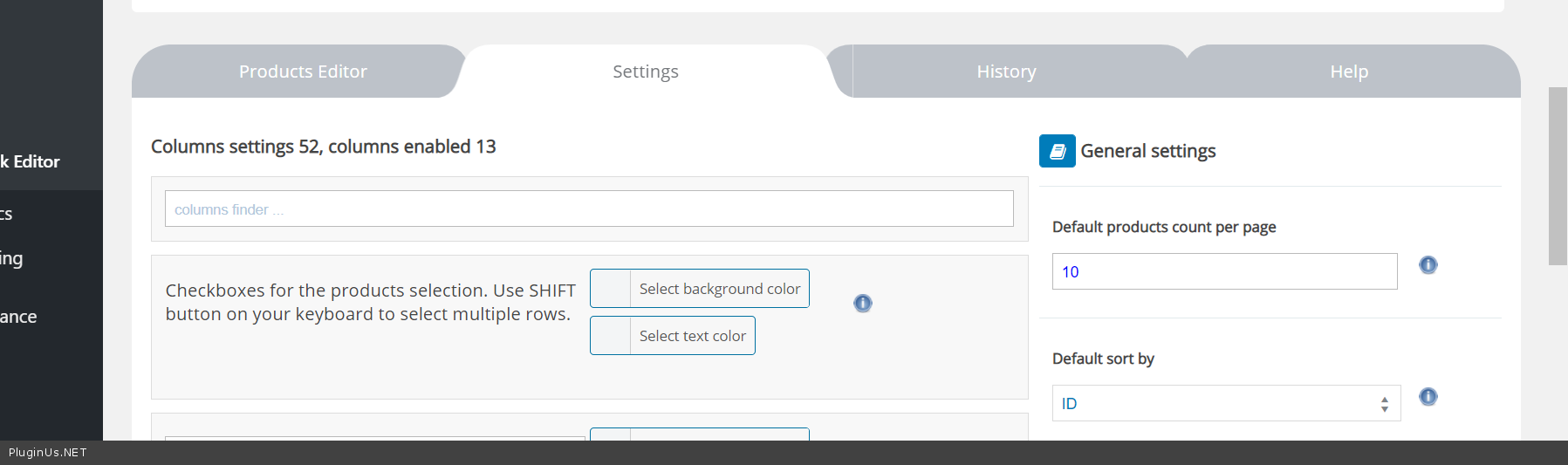Click the text color swatch box
This screenshot has height=465, width=1568.
point(611,336)
